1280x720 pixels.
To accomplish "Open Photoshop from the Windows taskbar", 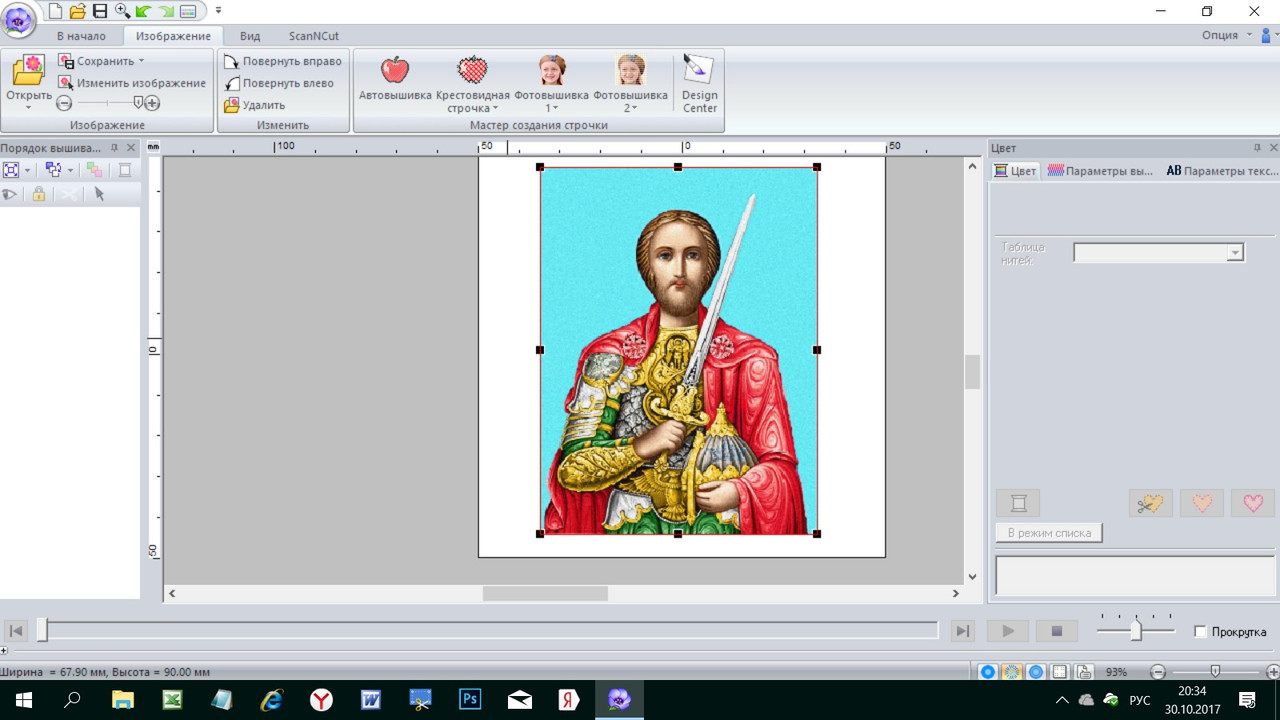I will pos(470,699).
